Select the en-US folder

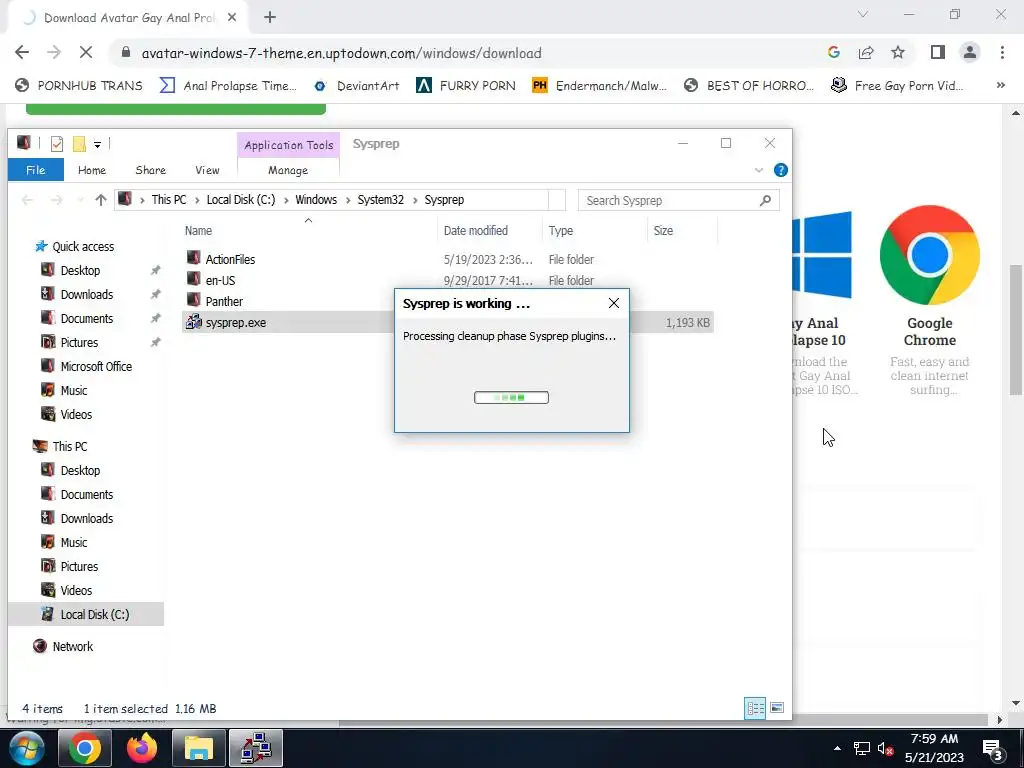click(220, 280)
